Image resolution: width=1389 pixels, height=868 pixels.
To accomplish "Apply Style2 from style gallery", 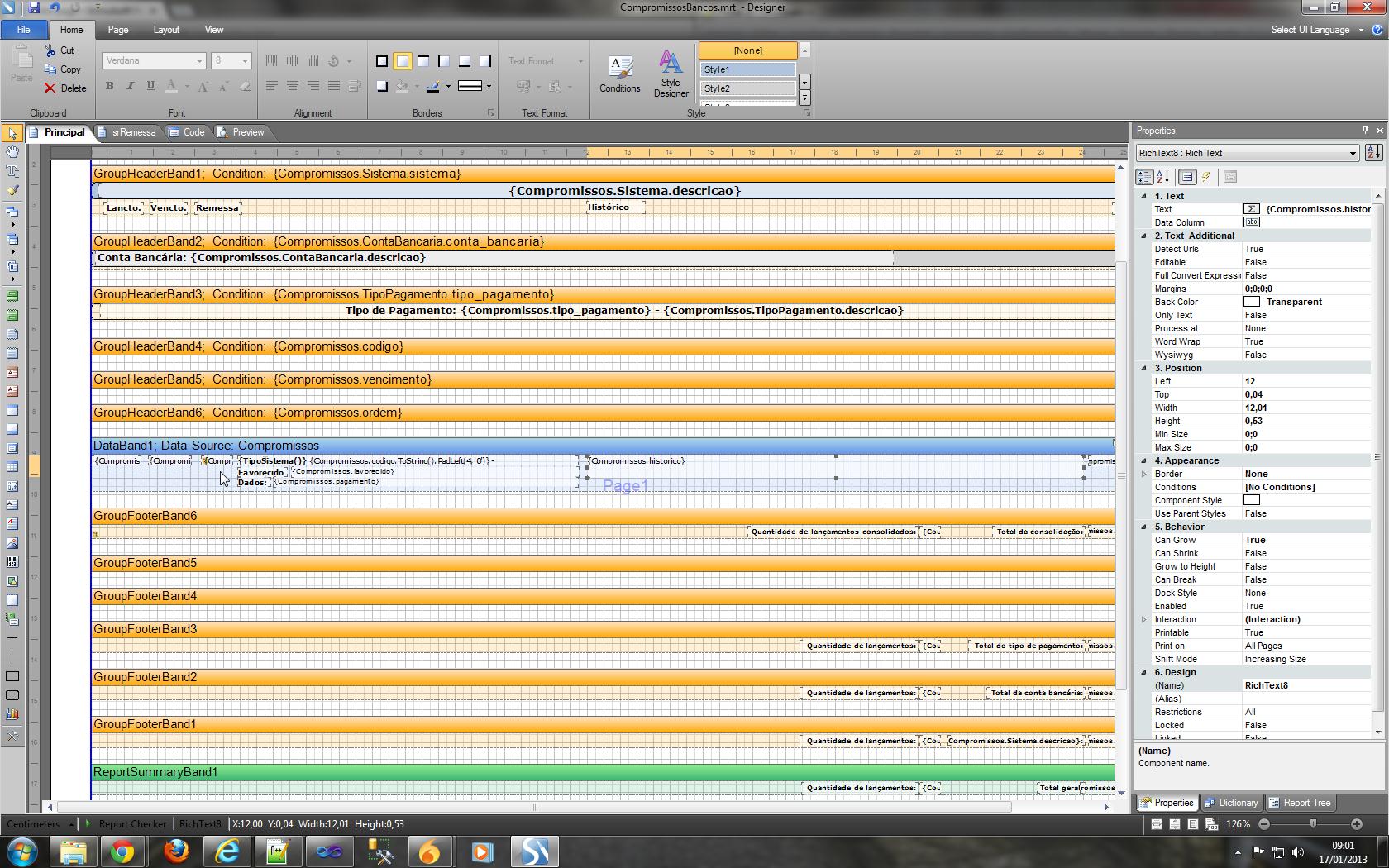I will tap(748, 88).
